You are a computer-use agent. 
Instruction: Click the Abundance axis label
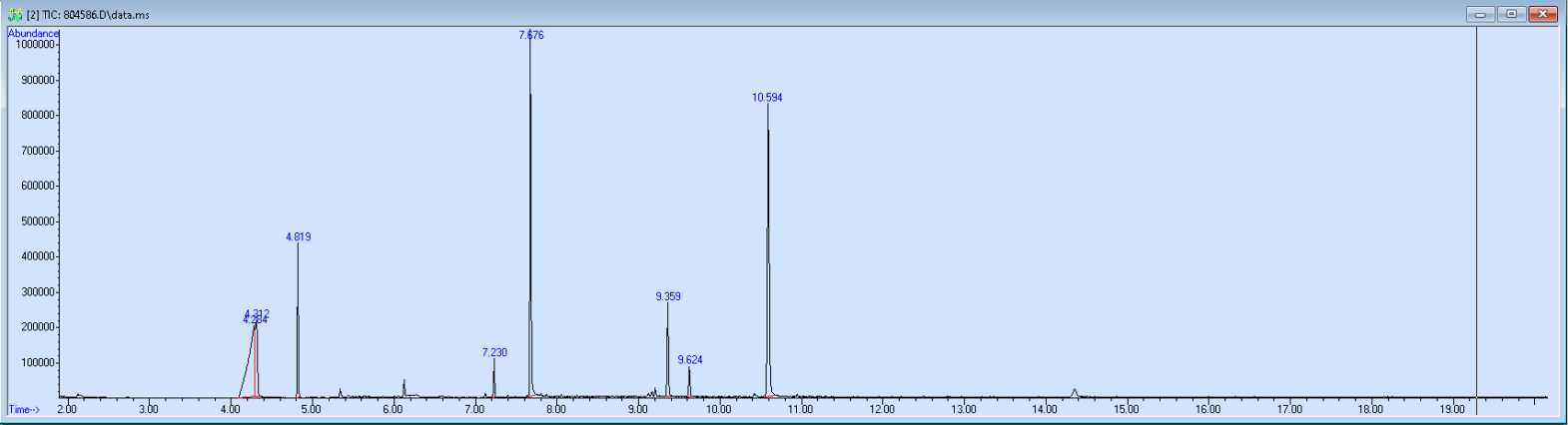[34, 33]
